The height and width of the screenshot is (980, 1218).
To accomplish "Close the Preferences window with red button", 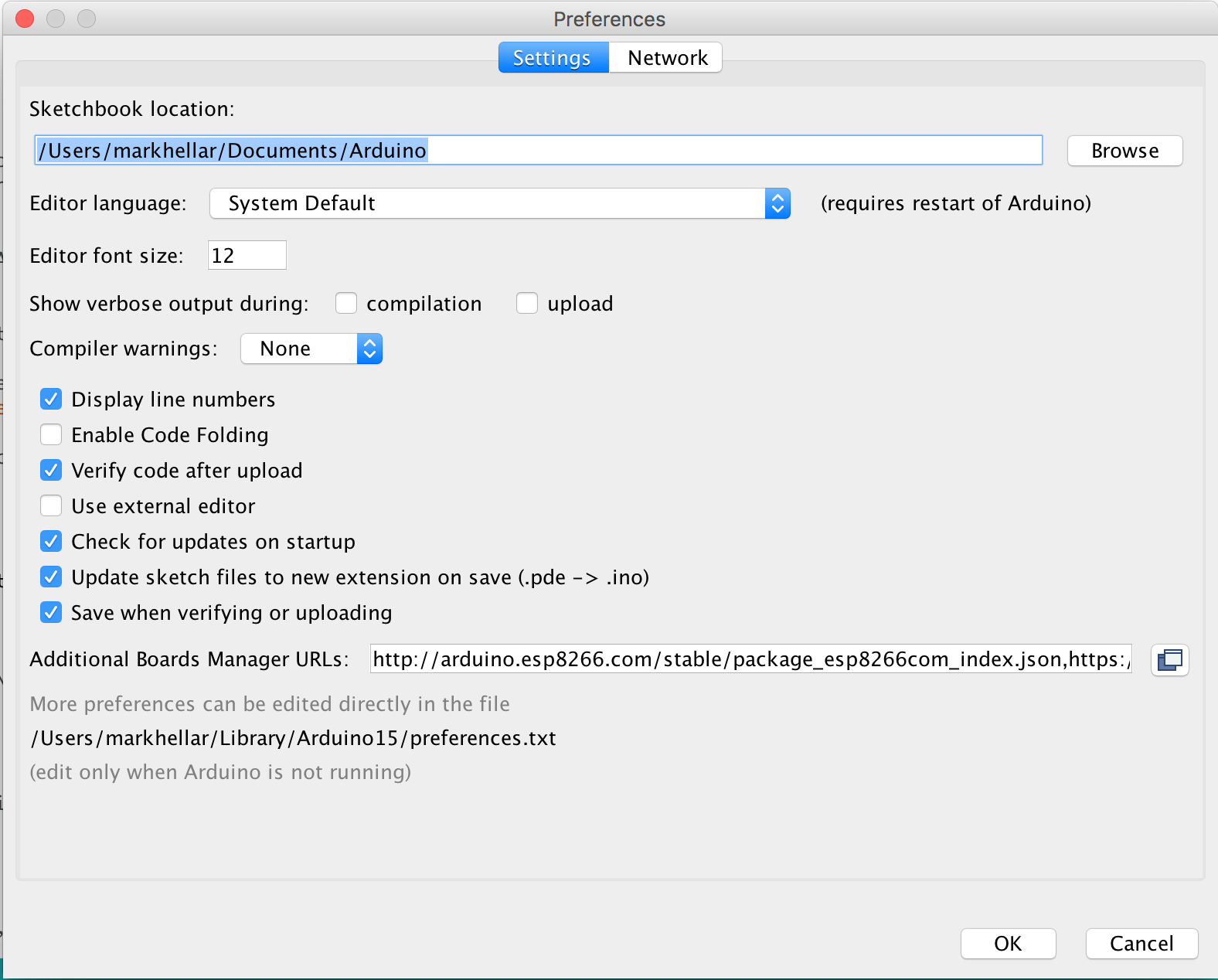I will 25,19.
